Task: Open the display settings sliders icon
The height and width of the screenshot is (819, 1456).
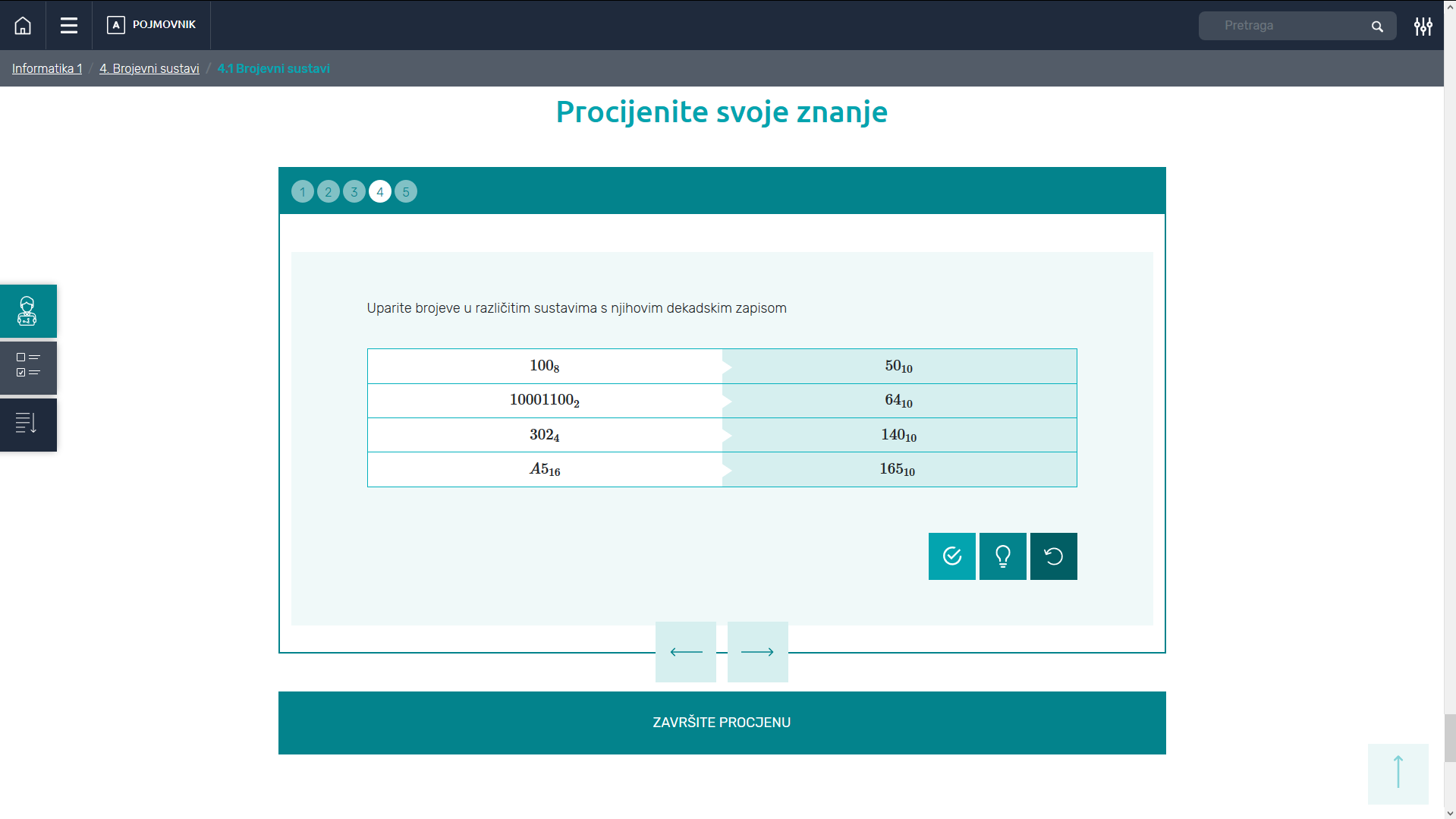Action: [1423, 27]
